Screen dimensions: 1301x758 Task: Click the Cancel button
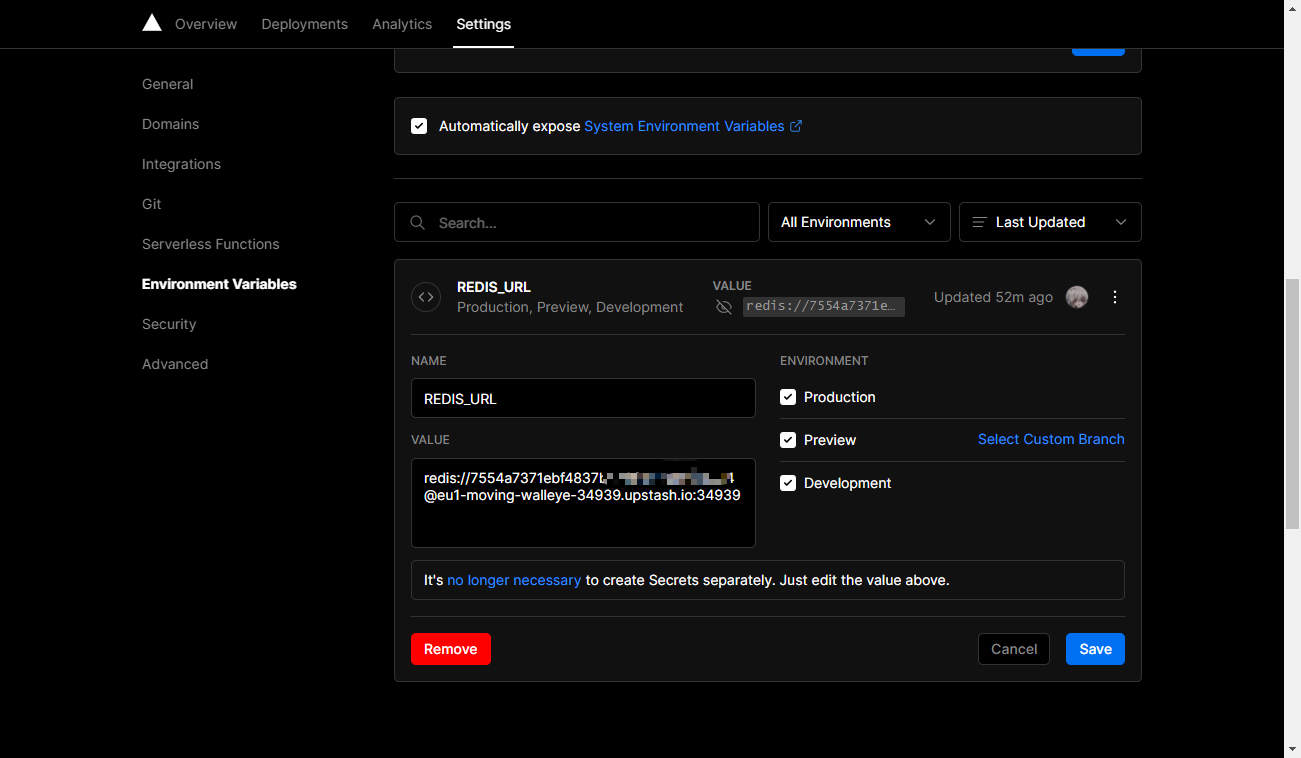click(x=1014, y=649)
